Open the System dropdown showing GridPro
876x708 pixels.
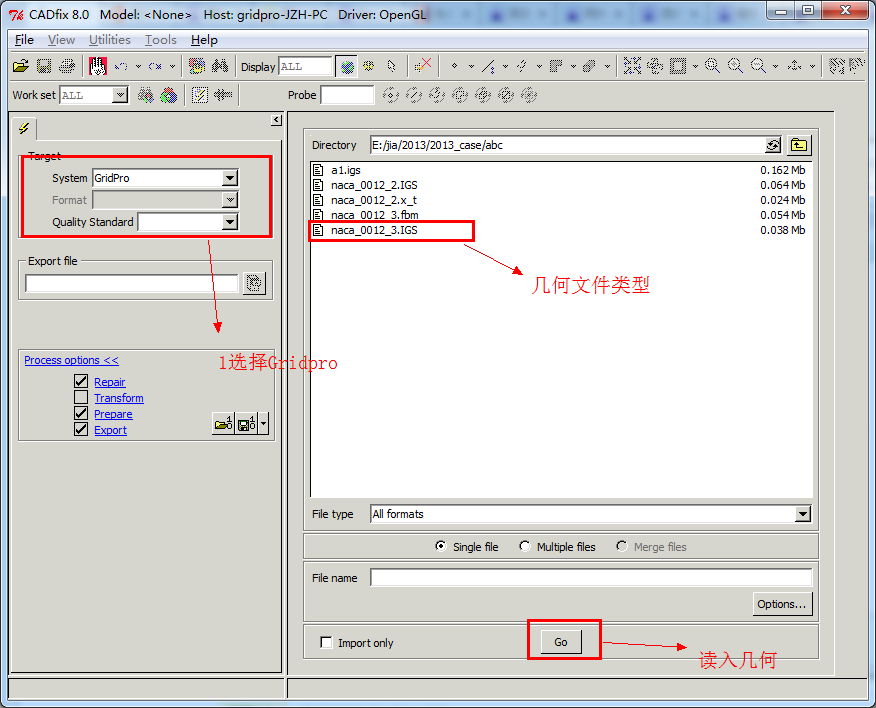pos(230,178)
